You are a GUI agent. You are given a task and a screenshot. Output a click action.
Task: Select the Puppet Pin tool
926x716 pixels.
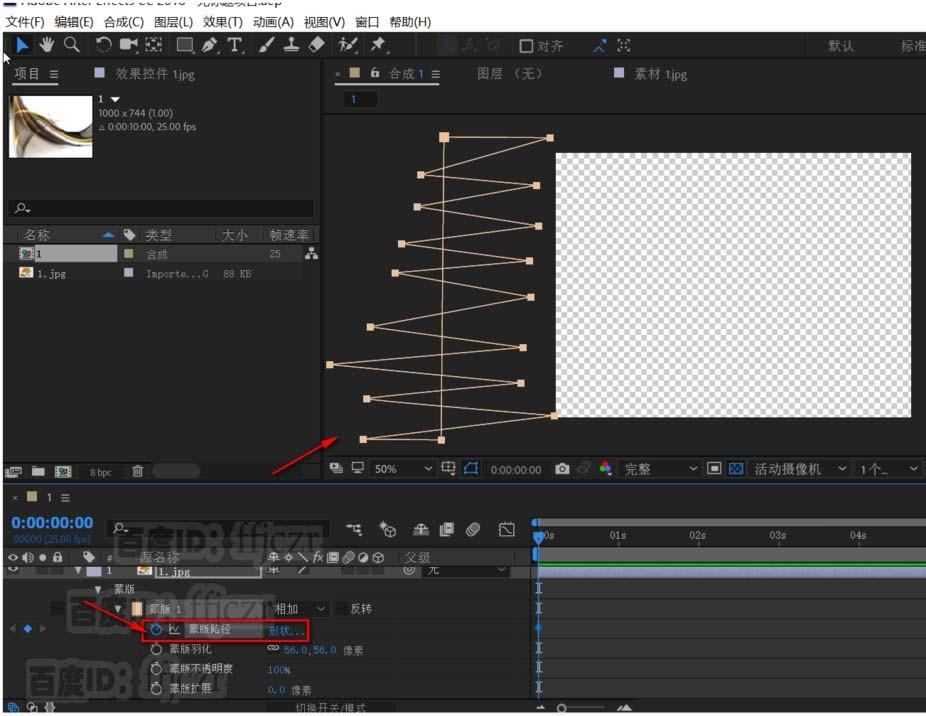pyautogui.click(x=378, y=45)
